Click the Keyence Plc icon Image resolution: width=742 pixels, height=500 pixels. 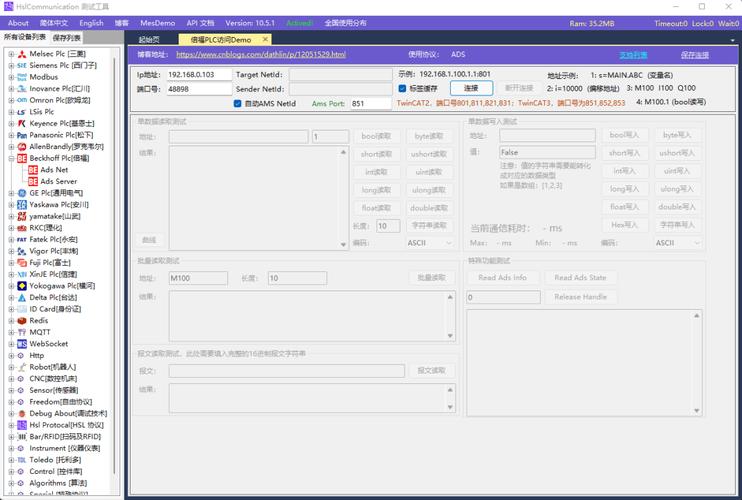22,123
